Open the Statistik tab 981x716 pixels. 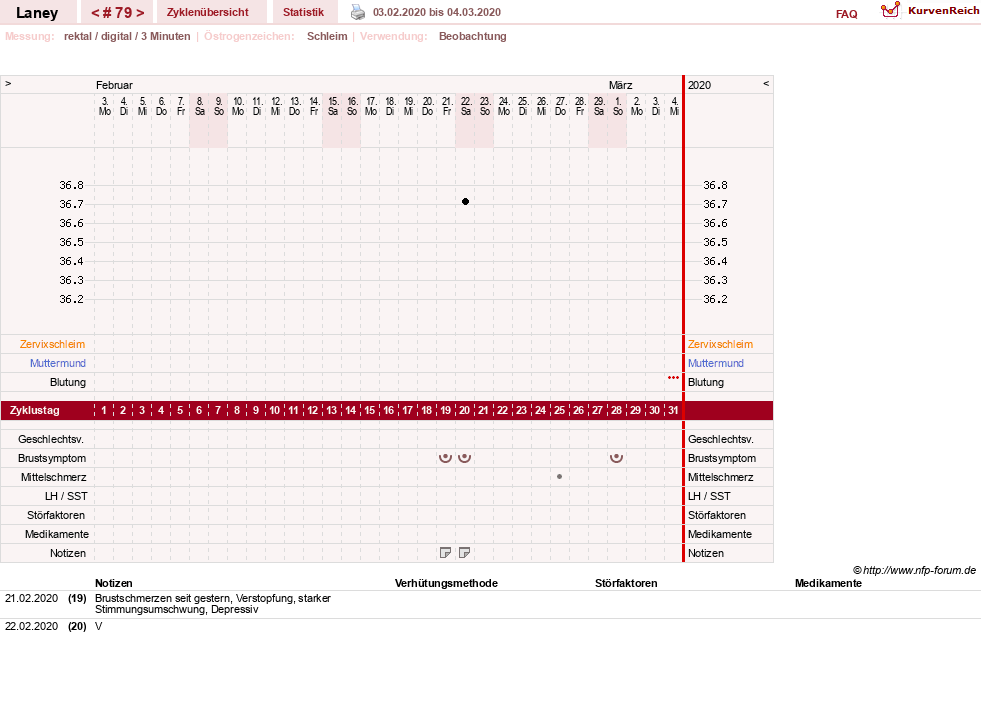(x=303, y=12)
